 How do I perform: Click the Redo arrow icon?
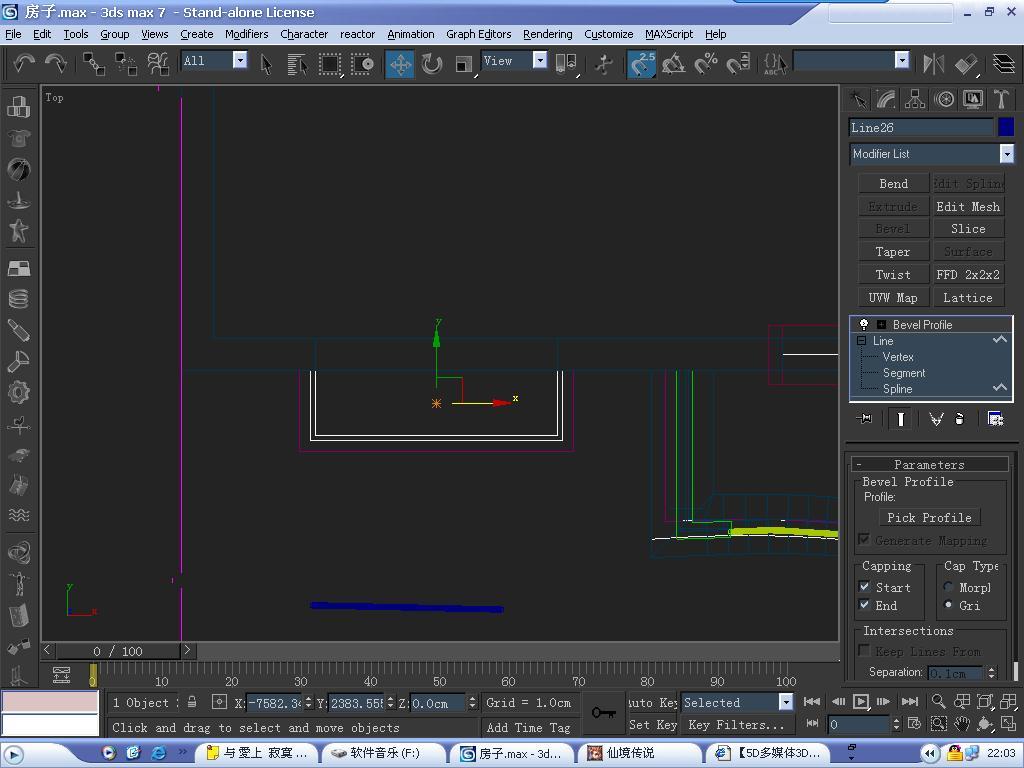coord(56,63)
